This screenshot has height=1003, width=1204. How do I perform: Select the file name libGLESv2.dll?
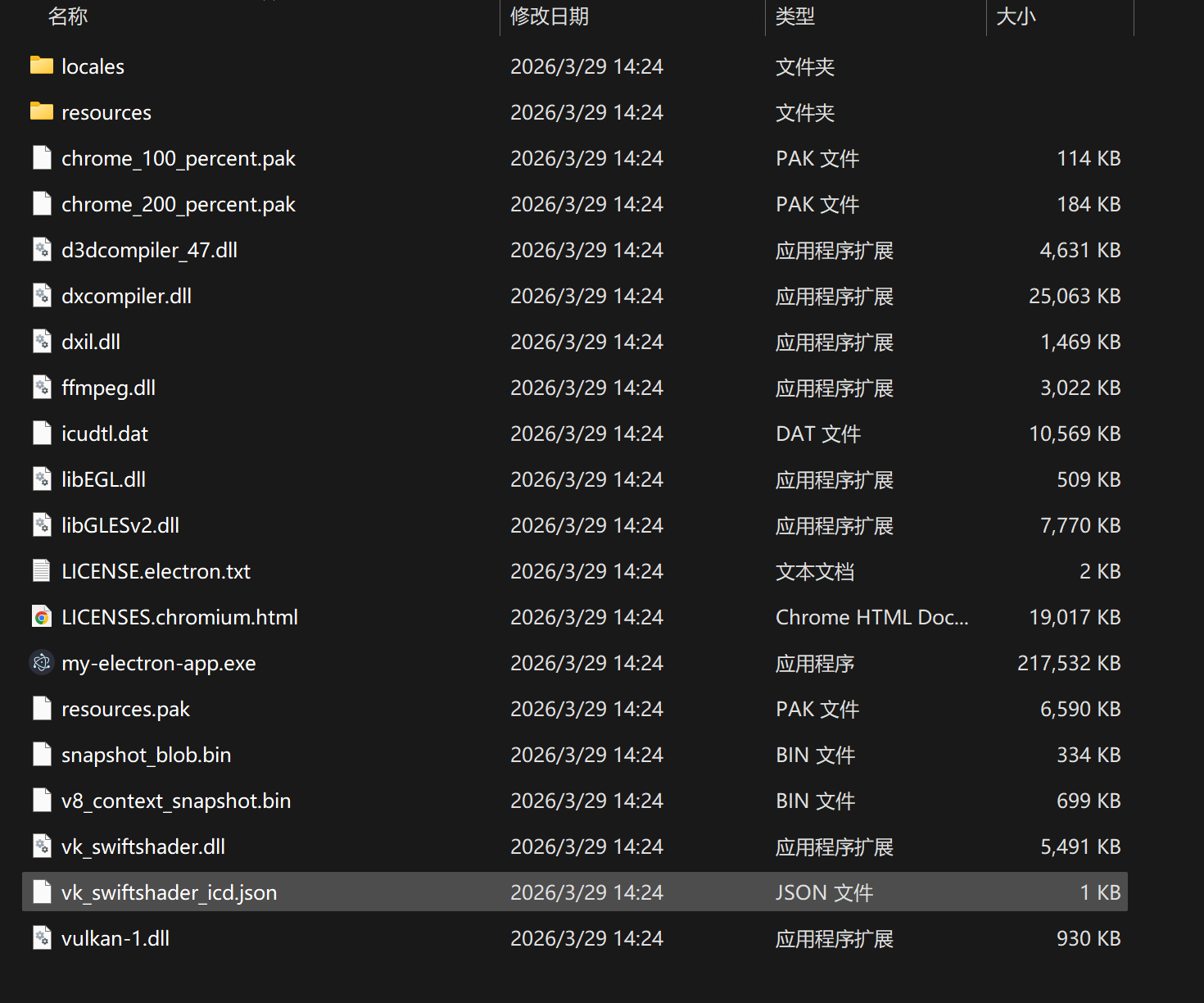click(120, 525)
